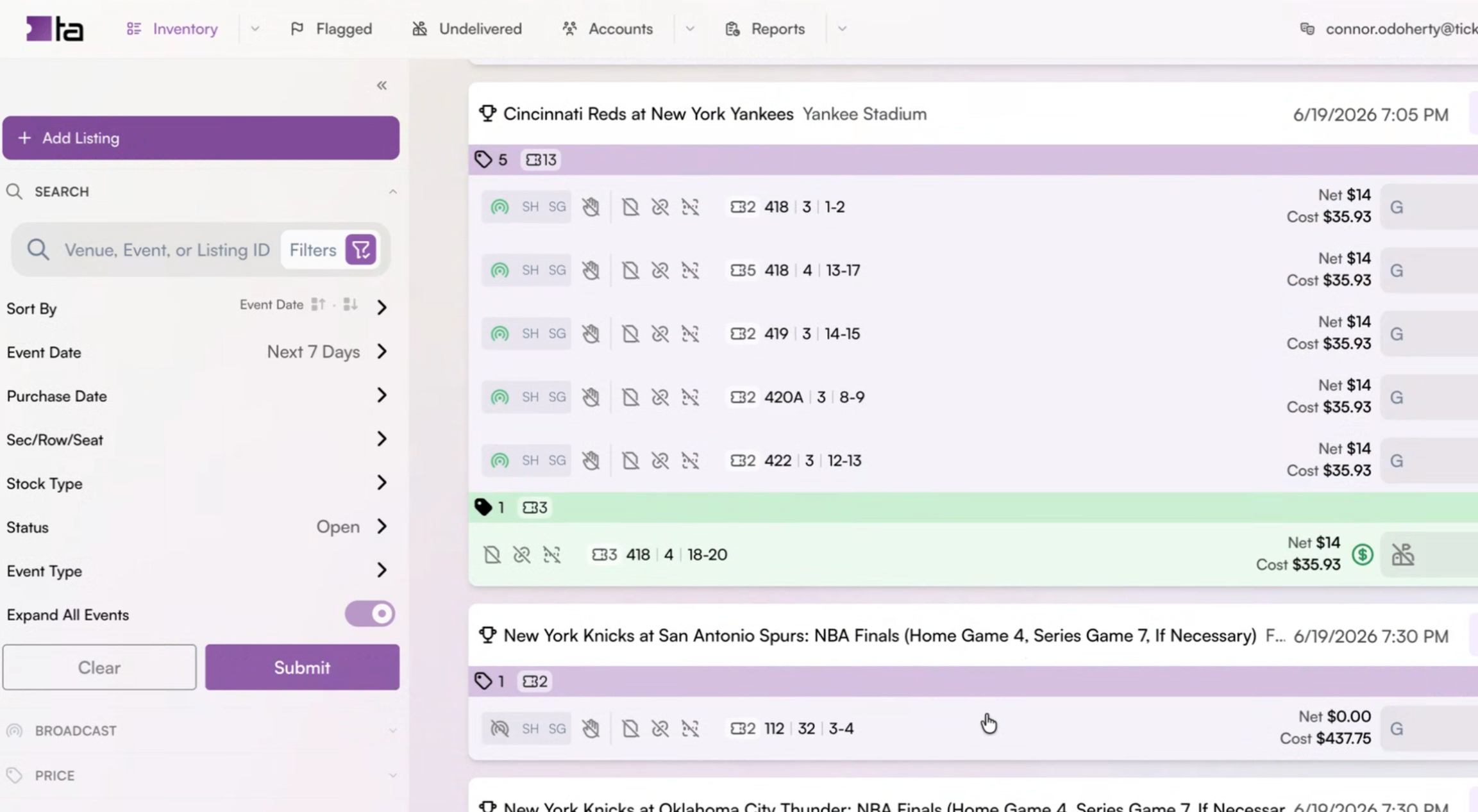
Task: Go to the Undelivered tab
Action: point(467,29)
